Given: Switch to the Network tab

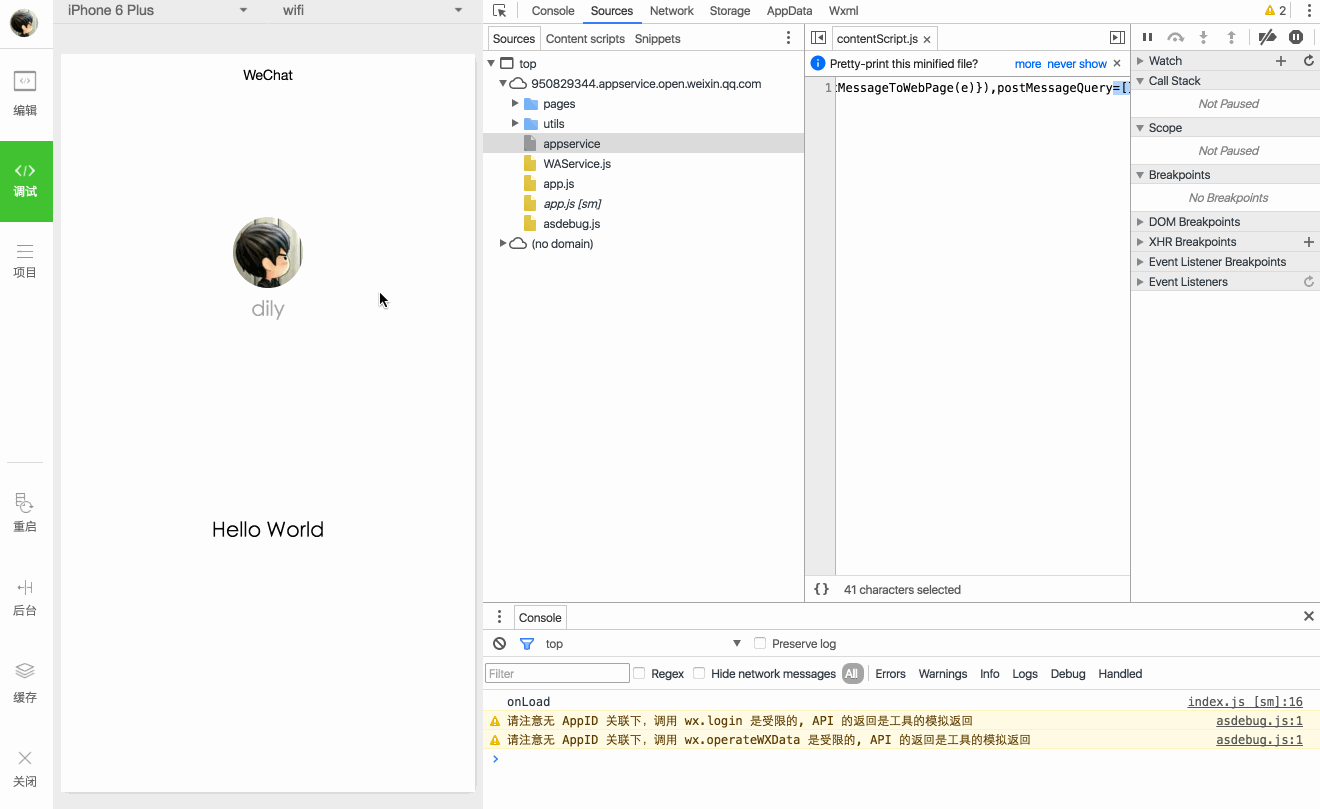Looking at the screenshot, I should (671, 10).
